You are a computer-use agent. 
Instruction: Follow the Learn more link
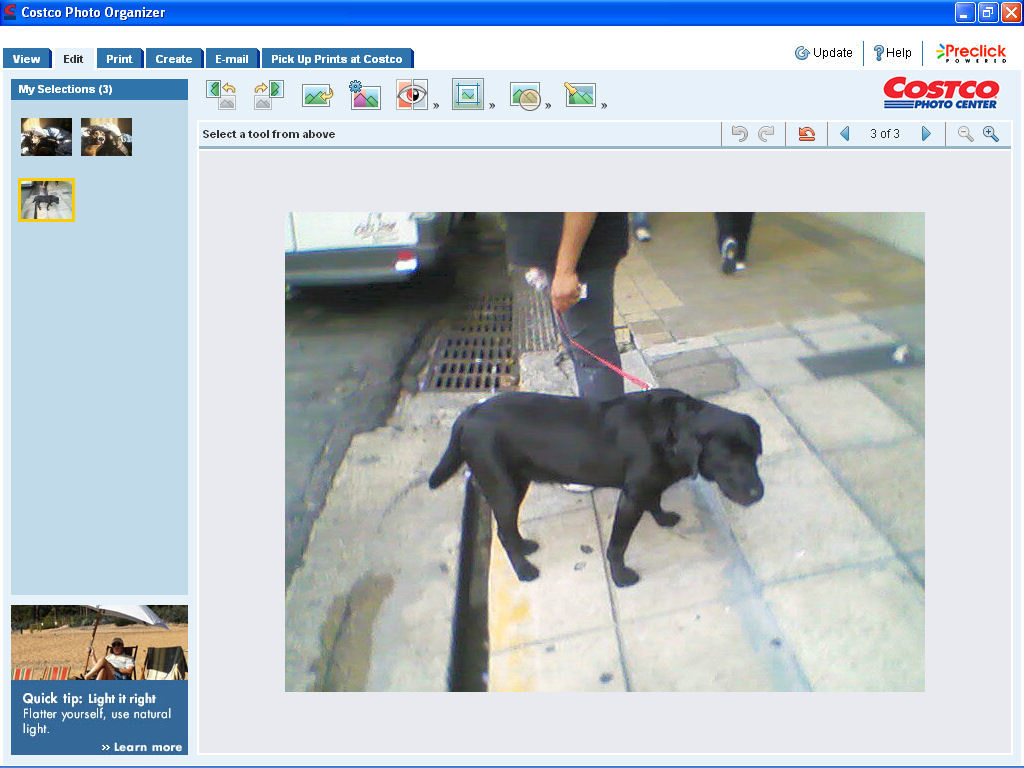coord(141,747)
